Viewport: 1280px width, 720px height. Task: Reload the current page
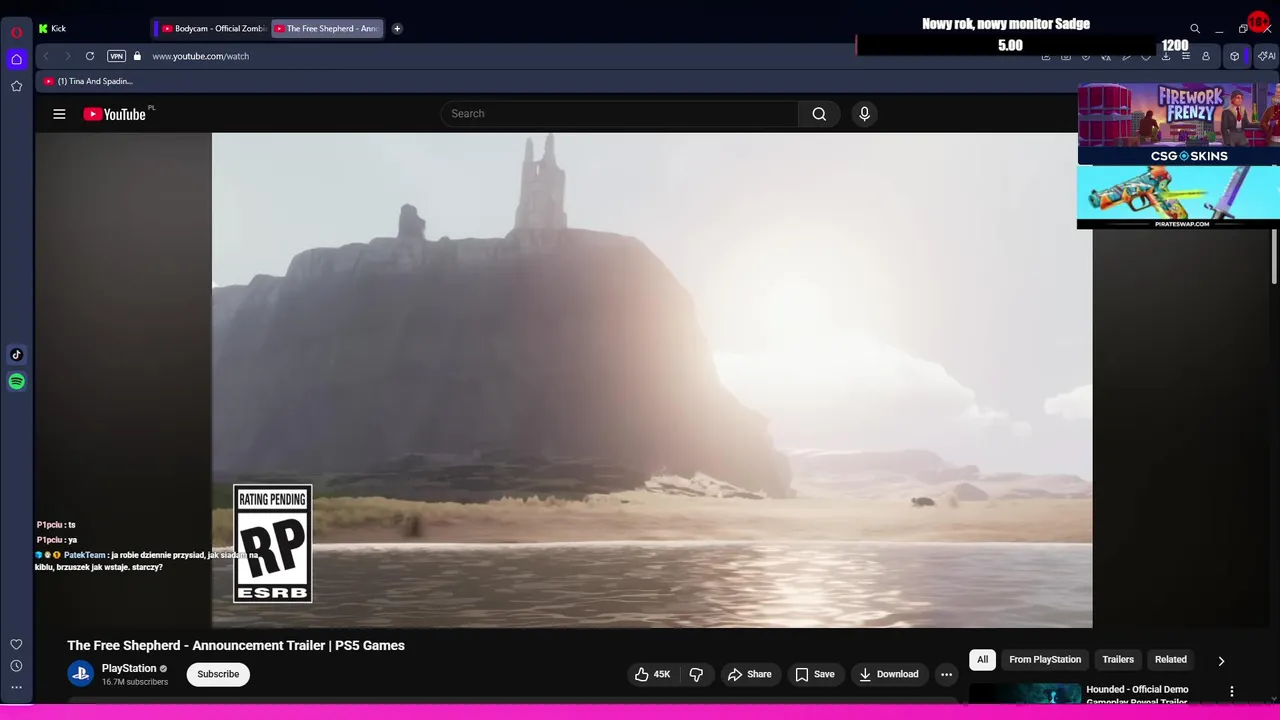(x=90, y=56)
